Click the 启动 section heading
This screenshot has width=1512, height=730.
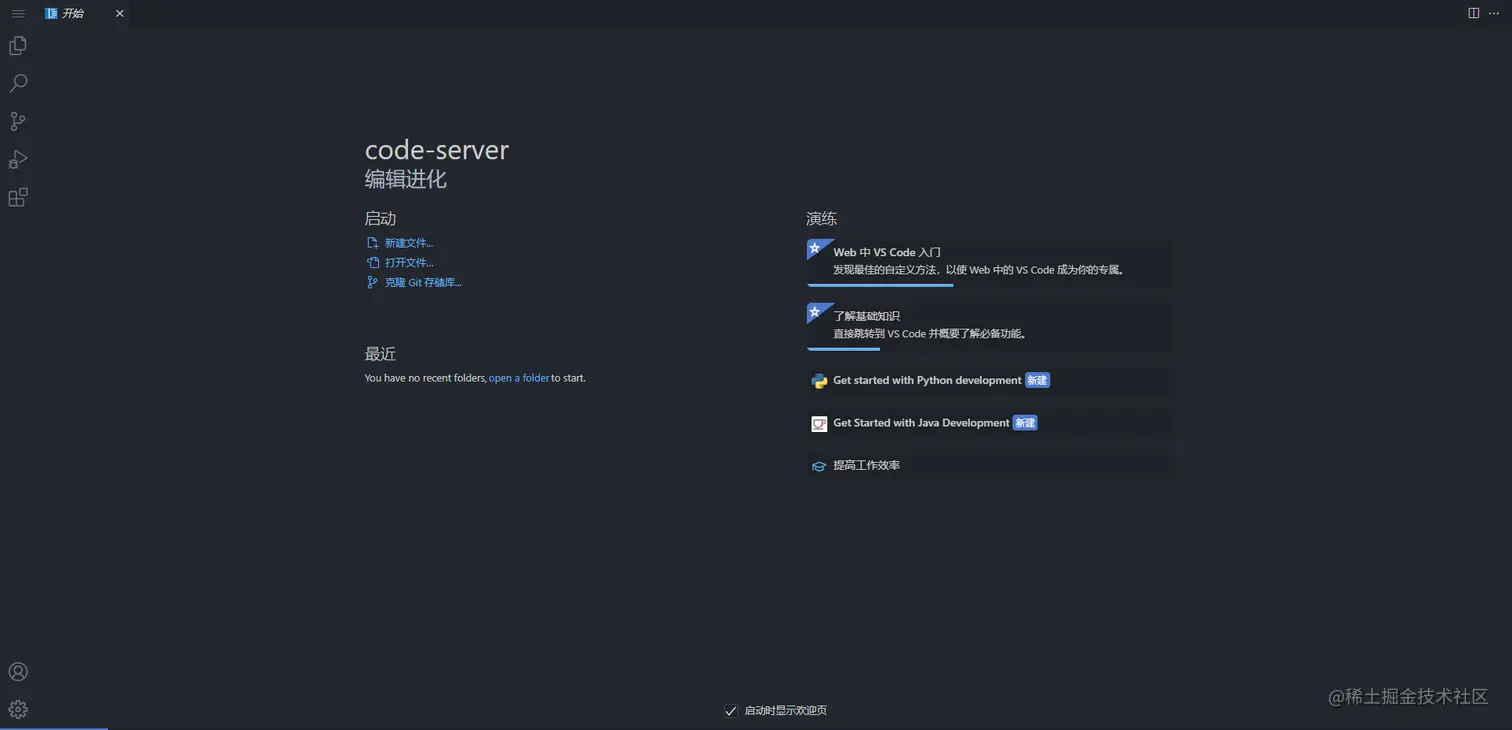(x=380, y=219)
